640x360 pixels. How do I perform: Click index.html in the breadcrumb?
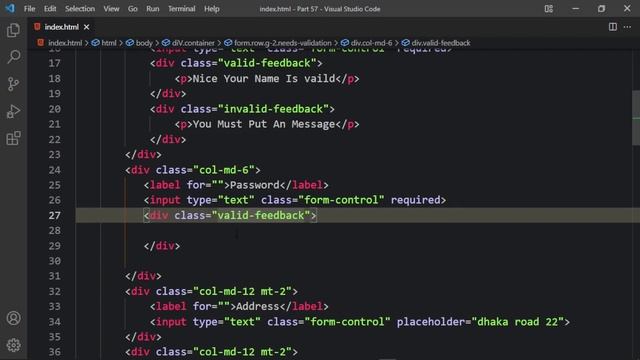click(x=65, y=43)
